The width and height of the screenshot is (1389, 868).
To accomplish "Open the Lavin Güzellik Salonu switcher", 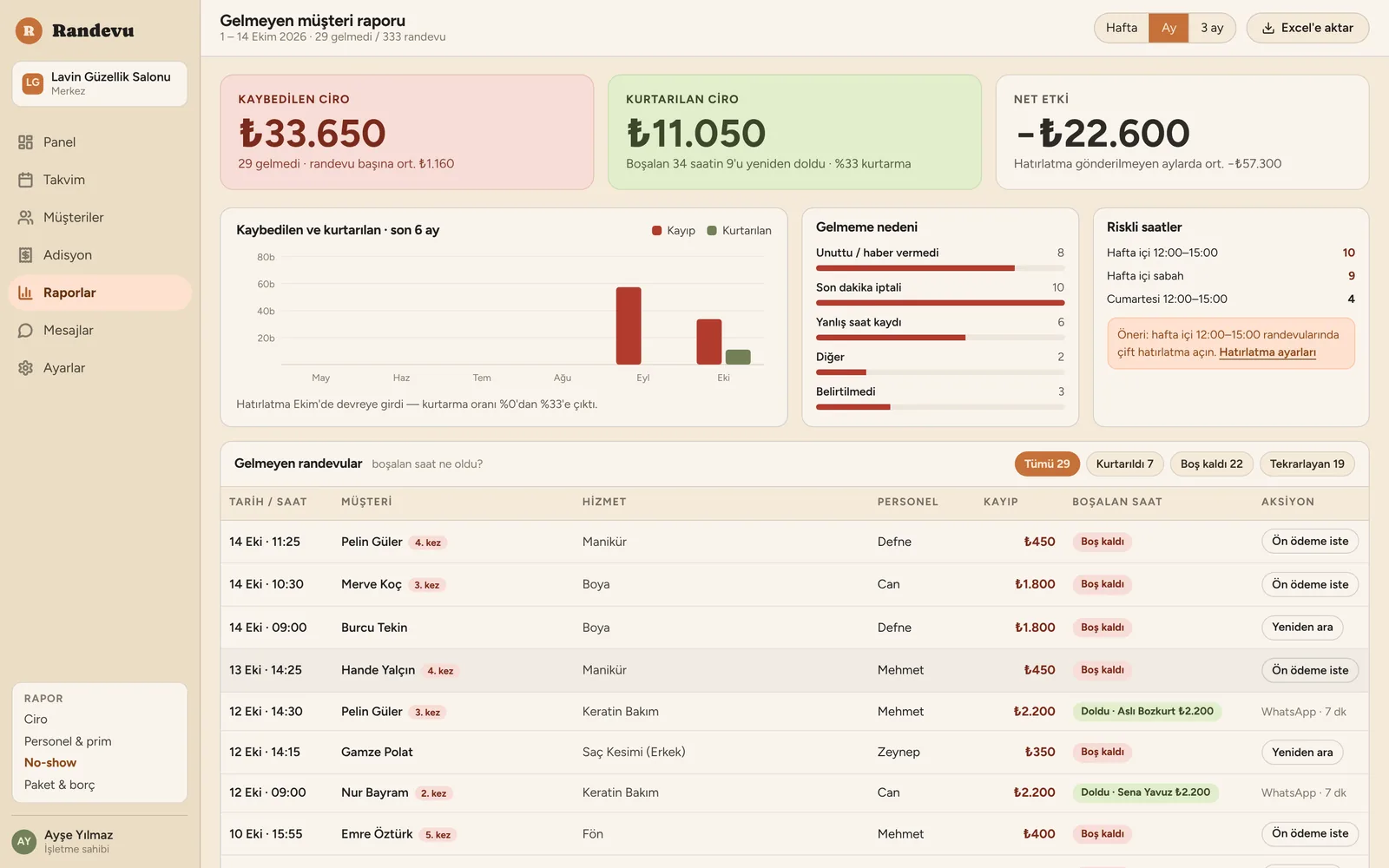I will coord(100,83).
